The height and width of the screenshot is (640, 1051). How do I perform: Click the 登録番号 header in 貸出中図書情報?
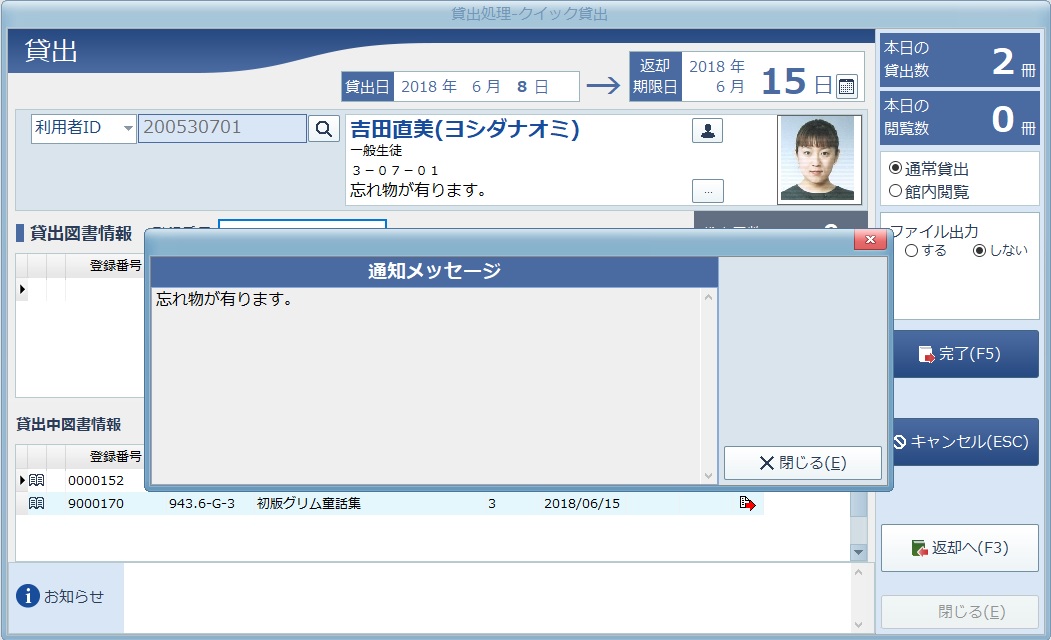pyautogui.click(x=115, y=456)
